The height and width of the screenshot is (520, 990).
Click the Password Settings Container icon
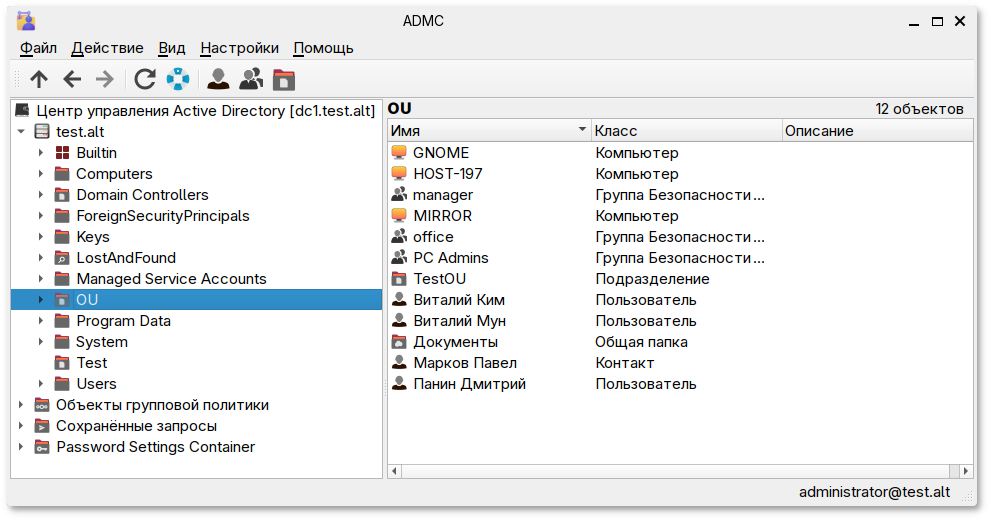pyautogui.click(x=42, y=447)
